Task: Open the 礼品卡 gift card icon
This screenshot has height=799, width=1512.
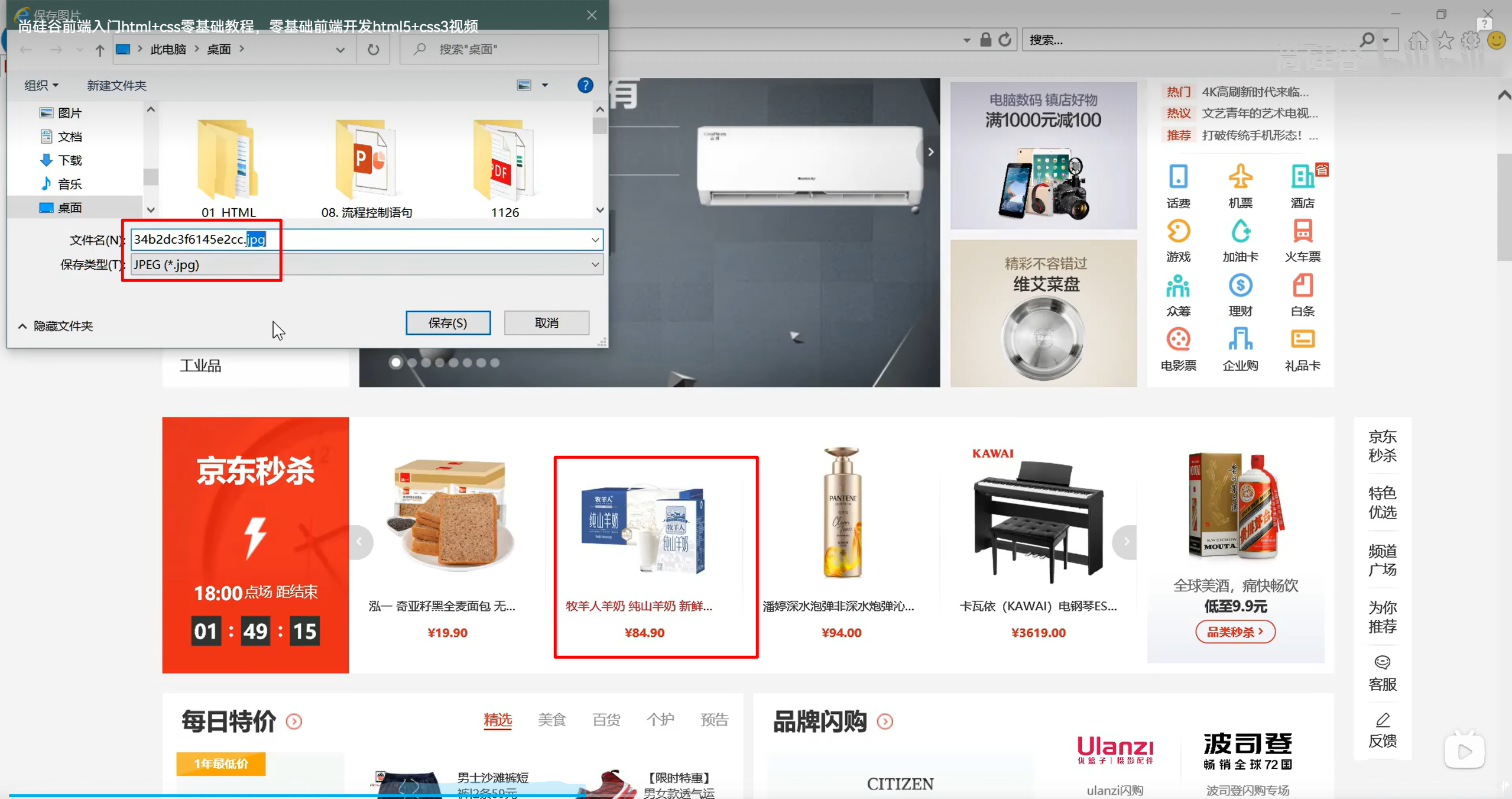Action: [1302, 339]
